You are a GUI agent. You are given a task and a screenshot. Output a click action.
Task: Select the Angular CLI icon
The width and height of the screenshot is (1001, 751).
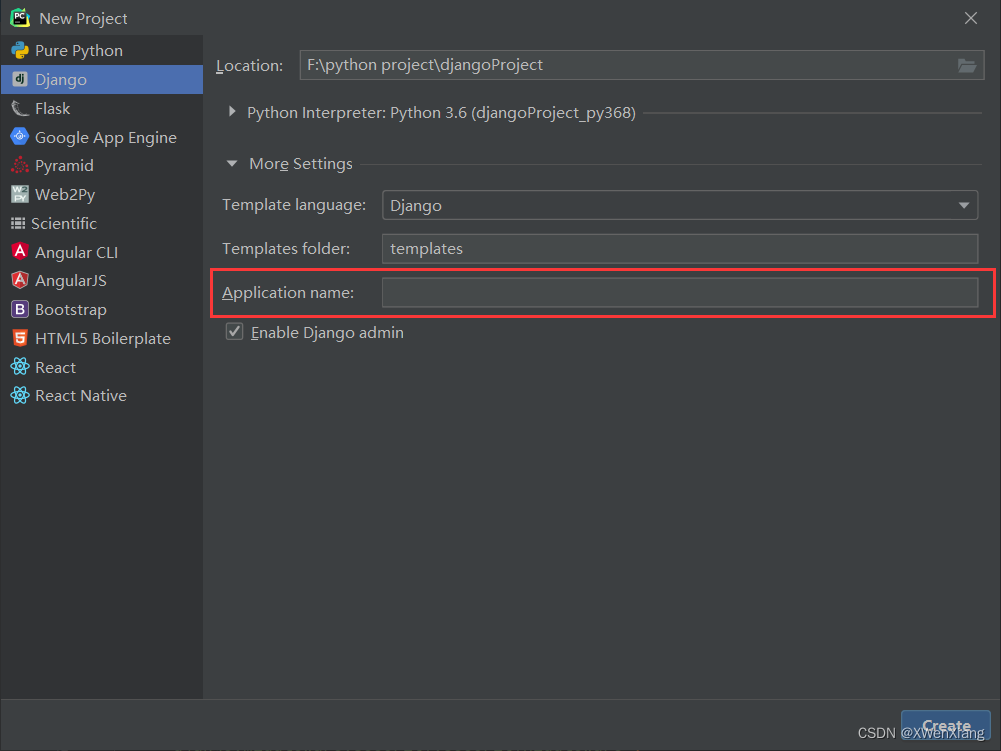[21, 252]
